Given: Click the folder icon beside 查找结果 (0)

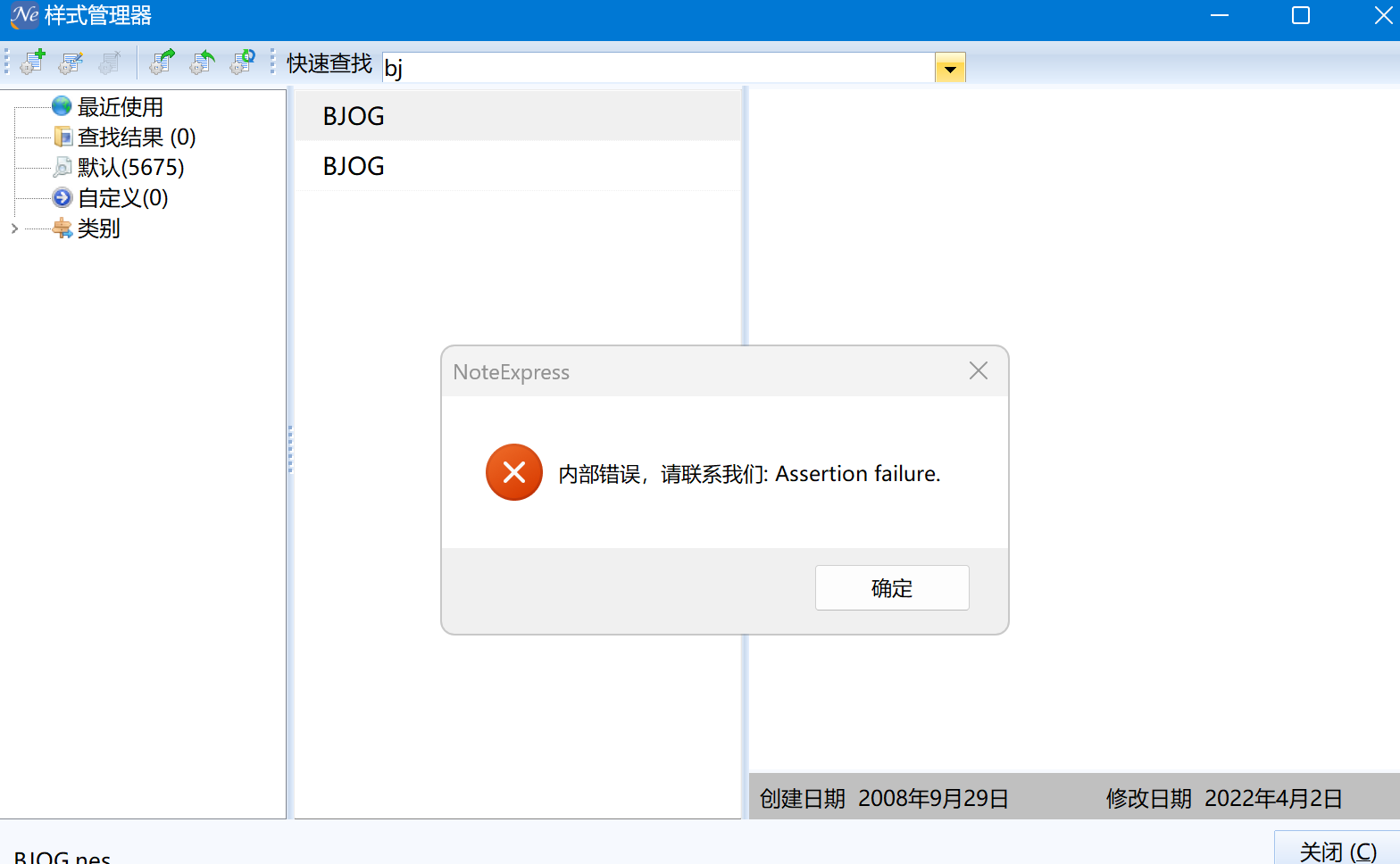Looking at the screenshot, I should tap(62, 137).
